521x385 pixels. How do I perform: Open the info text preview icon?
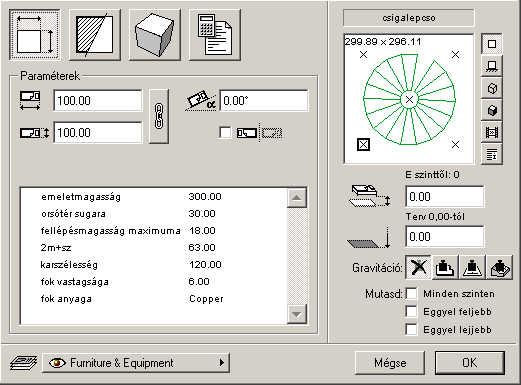pos(492,154)
